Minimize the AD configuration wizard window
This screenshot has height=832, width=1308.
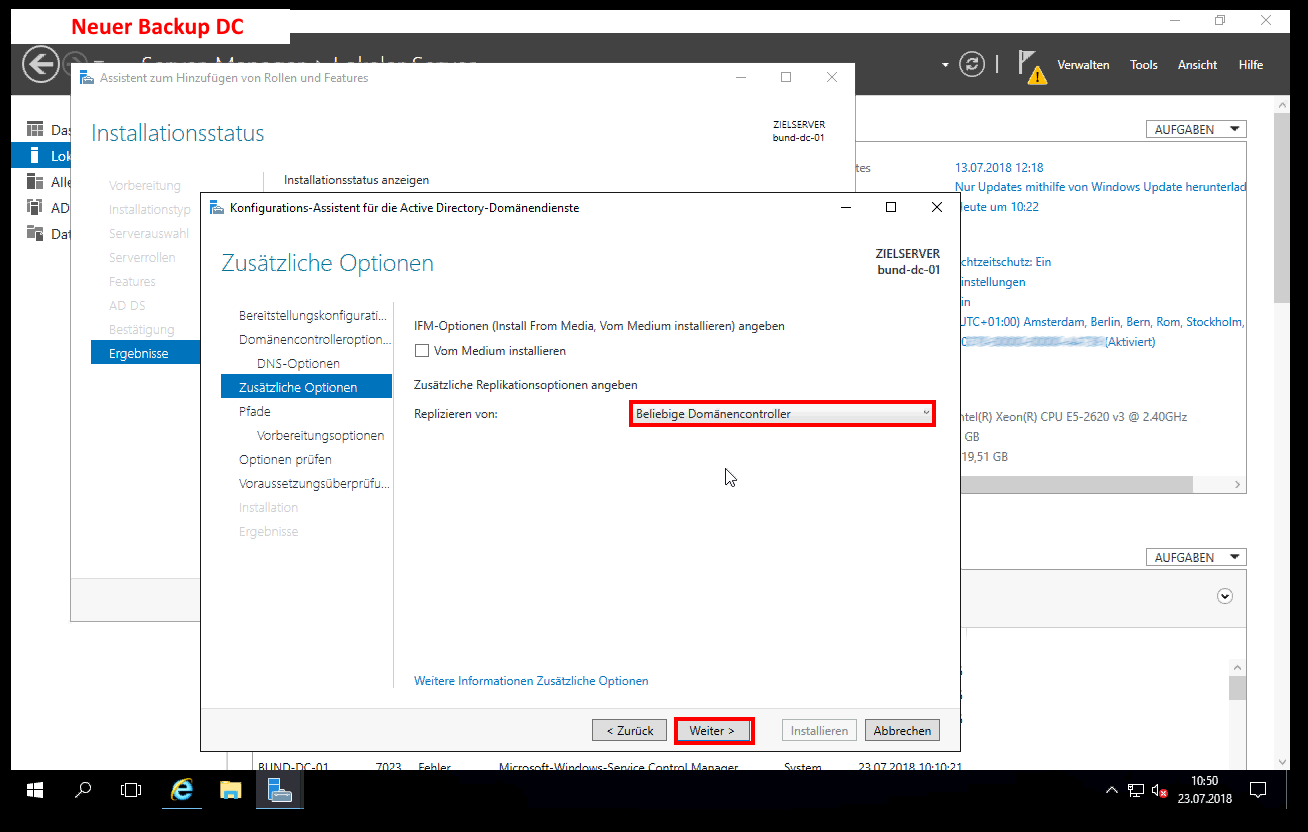(x=846, y=208)
